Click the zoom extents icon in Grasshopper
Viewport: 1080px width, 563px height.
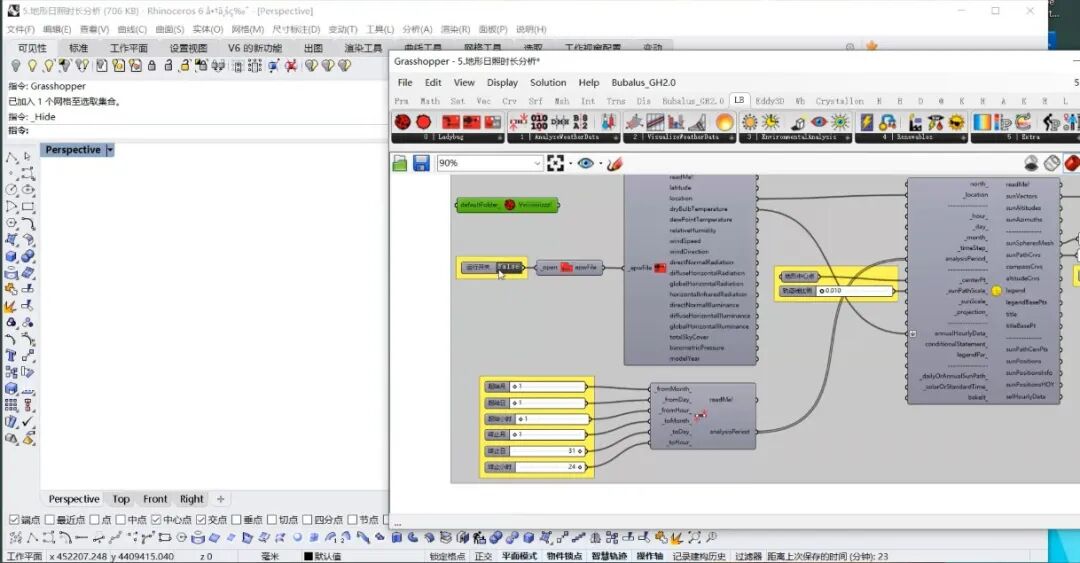(x=555, y=163)
